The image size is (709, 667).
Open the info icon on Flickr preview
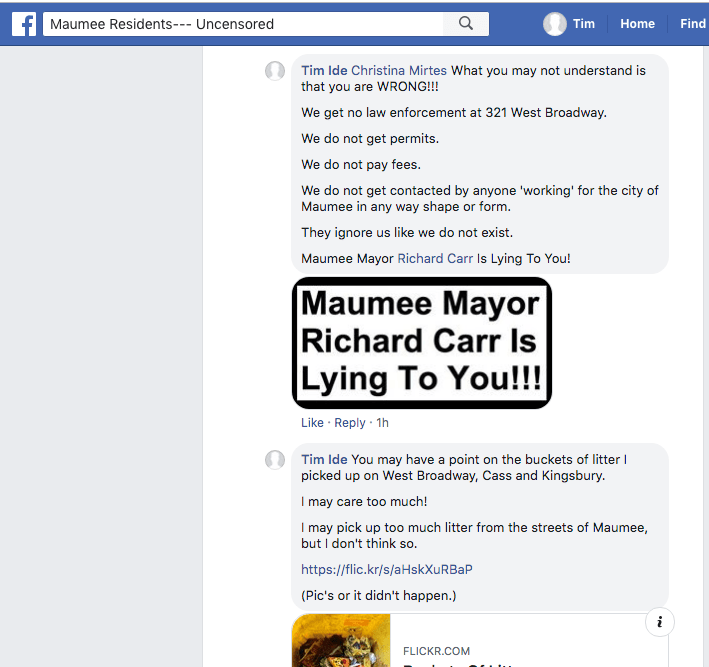point(659,622)
